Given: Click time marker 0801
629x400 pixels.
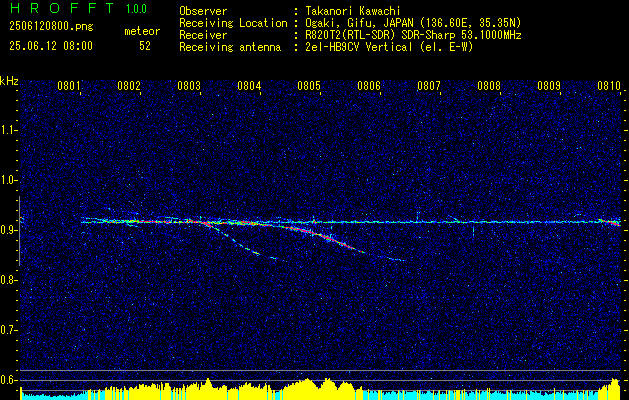Looking at the screenshot, I should (x=69, y=85).
